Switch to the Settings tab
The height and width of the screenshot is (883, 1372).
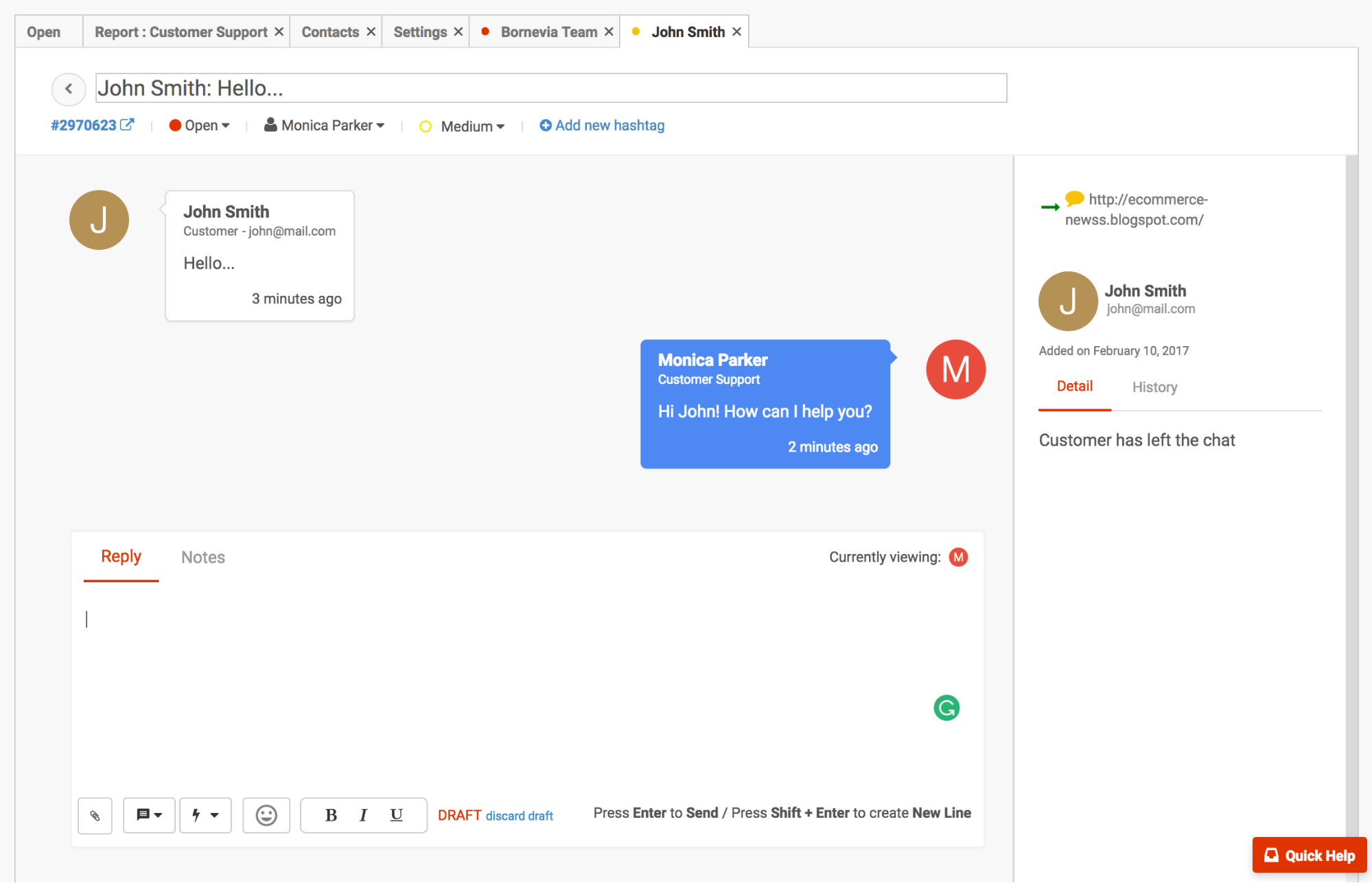[x=420, y=32]
